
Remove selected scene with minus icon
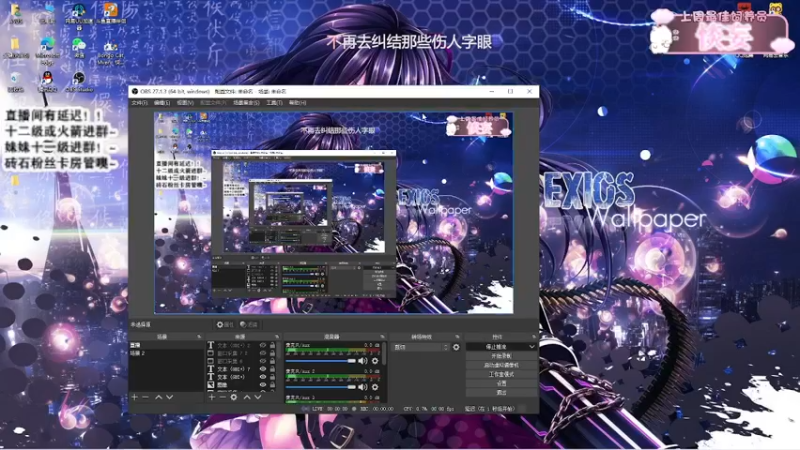pyautogui.click(x=145, y=397)
